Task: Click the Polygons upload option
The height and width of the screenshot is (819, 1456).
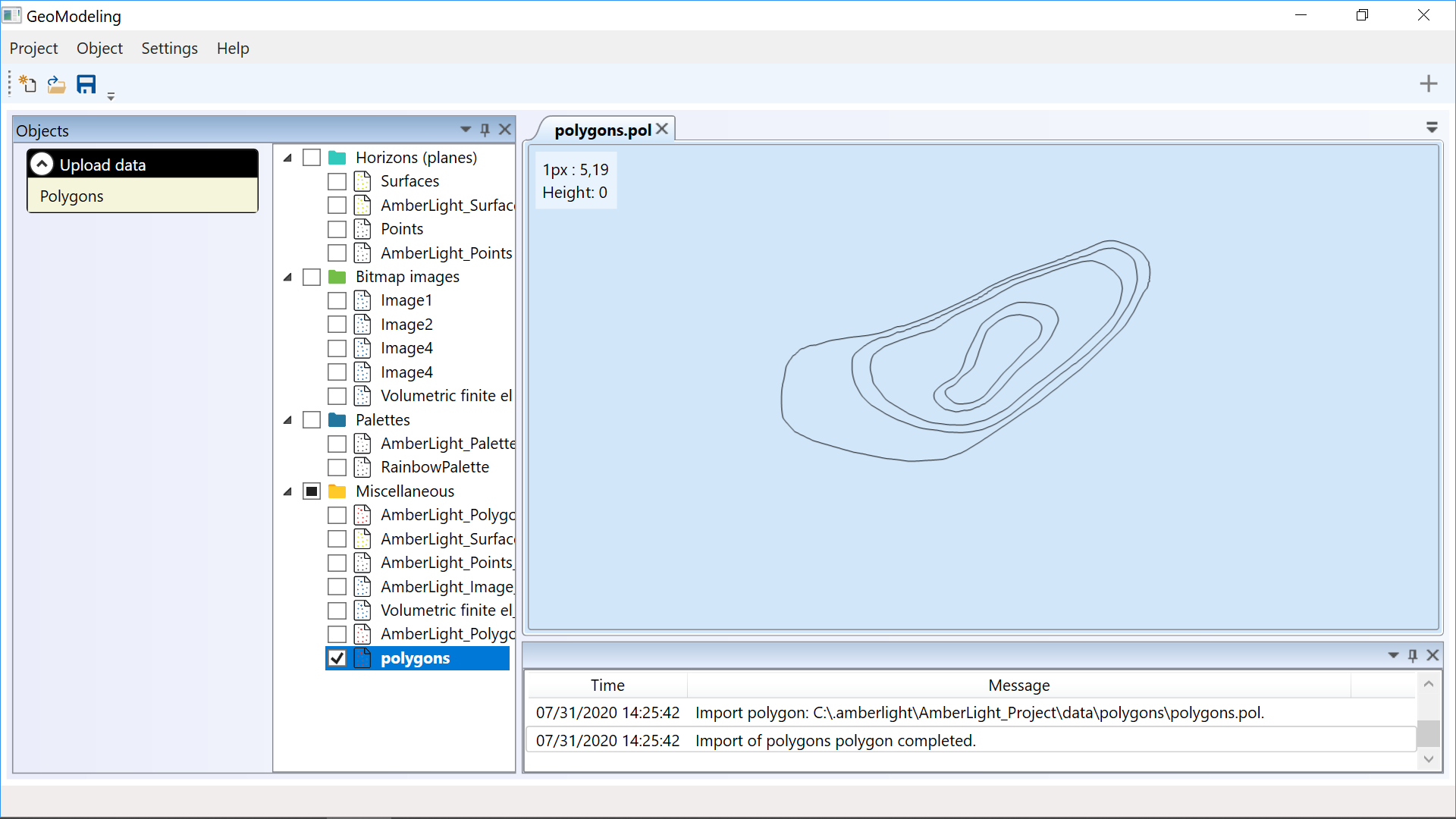Action: pos(72,196)
